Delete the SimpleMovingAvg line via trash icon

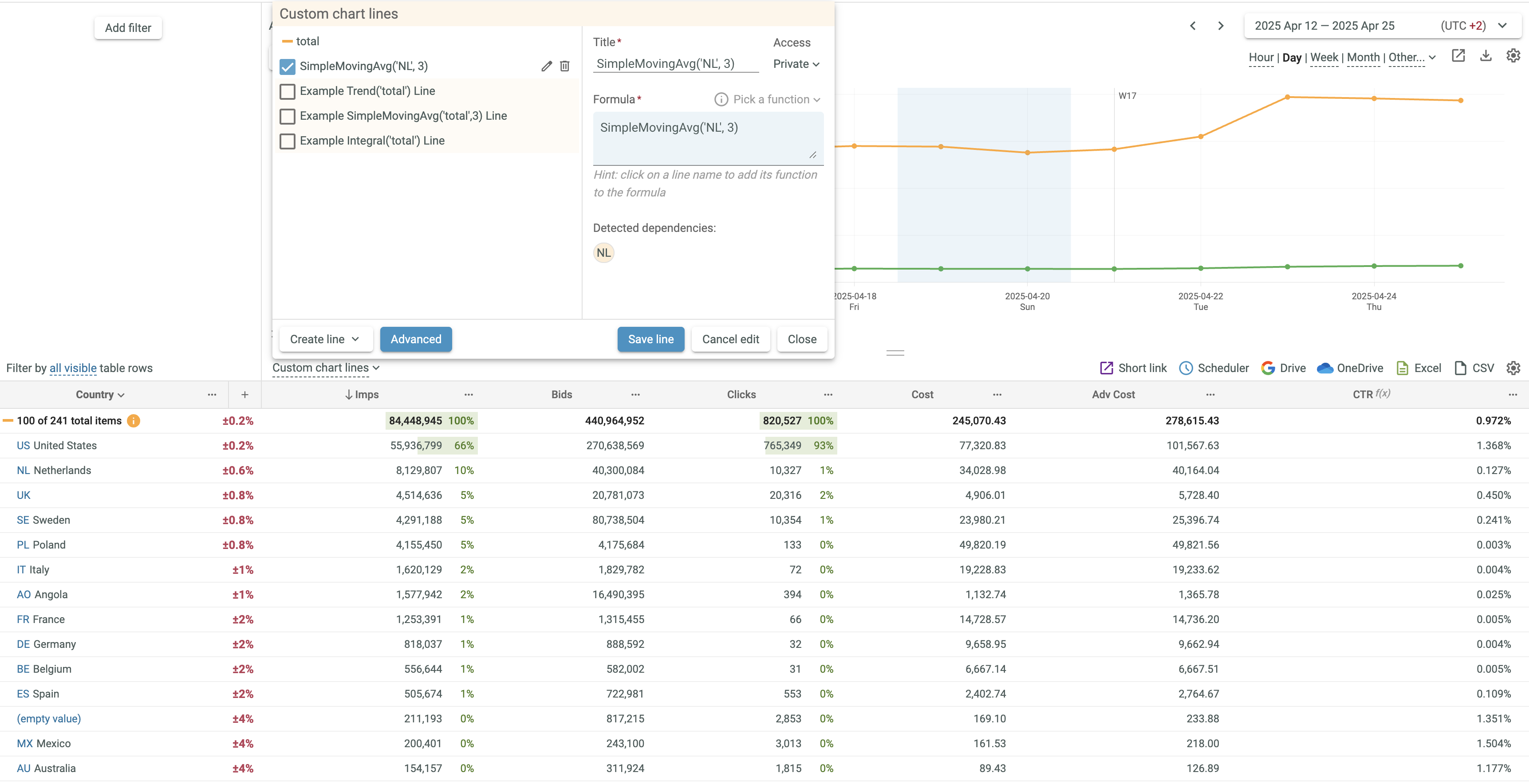click(x=564, y=66)
